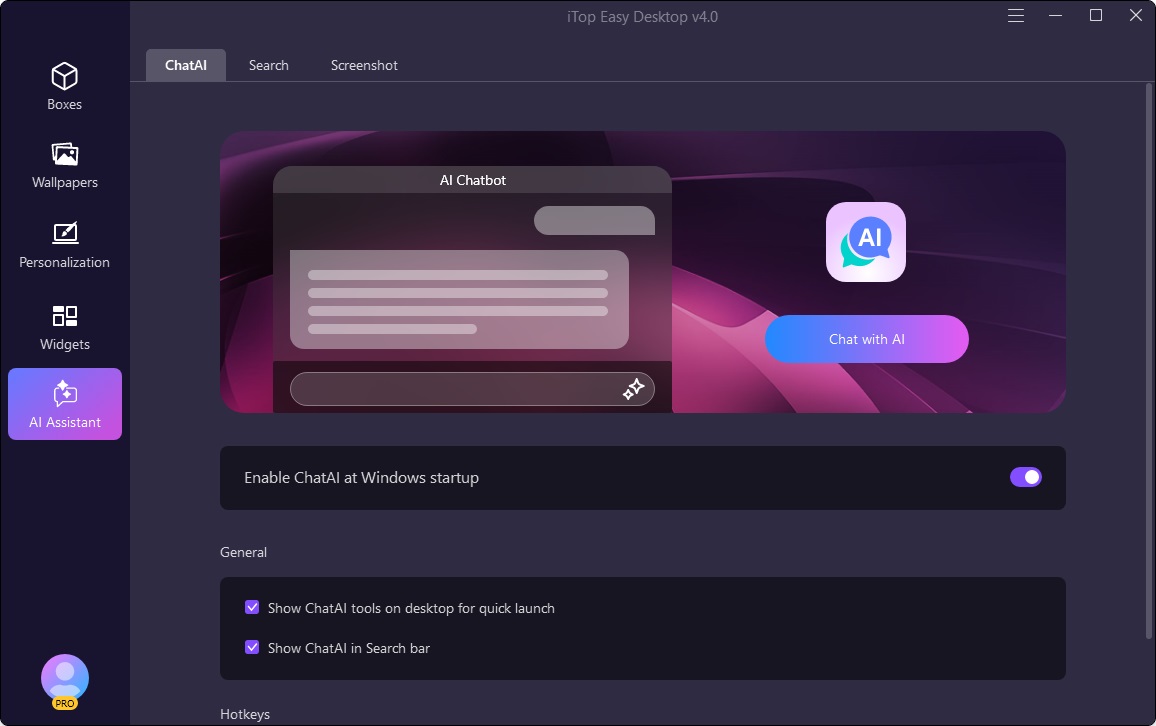
Task: Click the PRO user profile avatar
Action: [65, 680]
